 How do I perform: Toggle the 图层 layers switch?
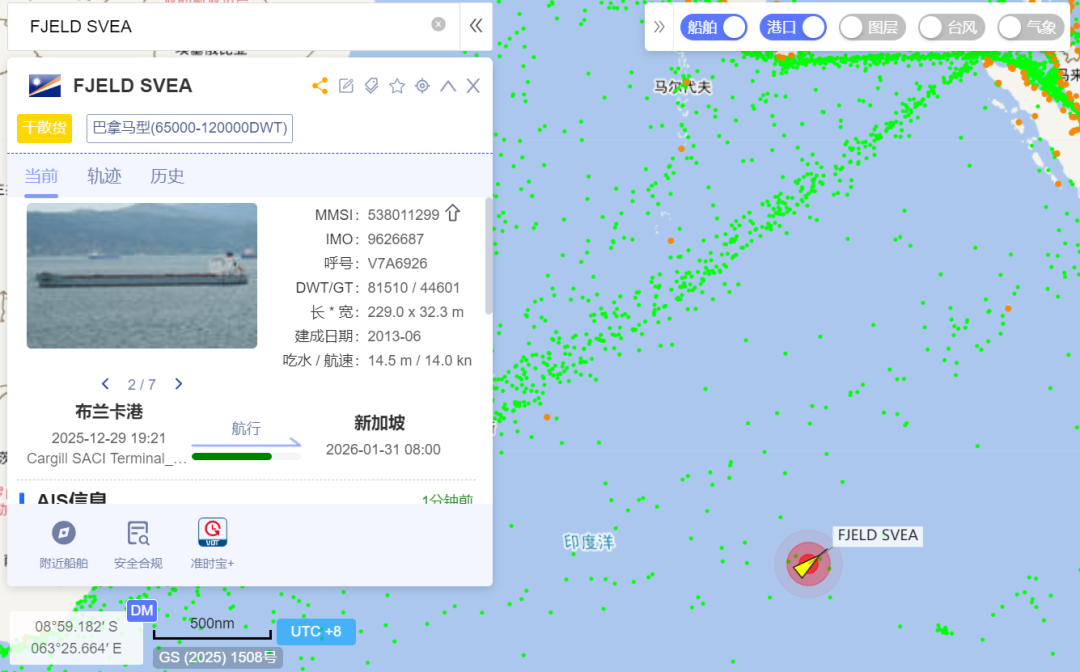(872, 27)
